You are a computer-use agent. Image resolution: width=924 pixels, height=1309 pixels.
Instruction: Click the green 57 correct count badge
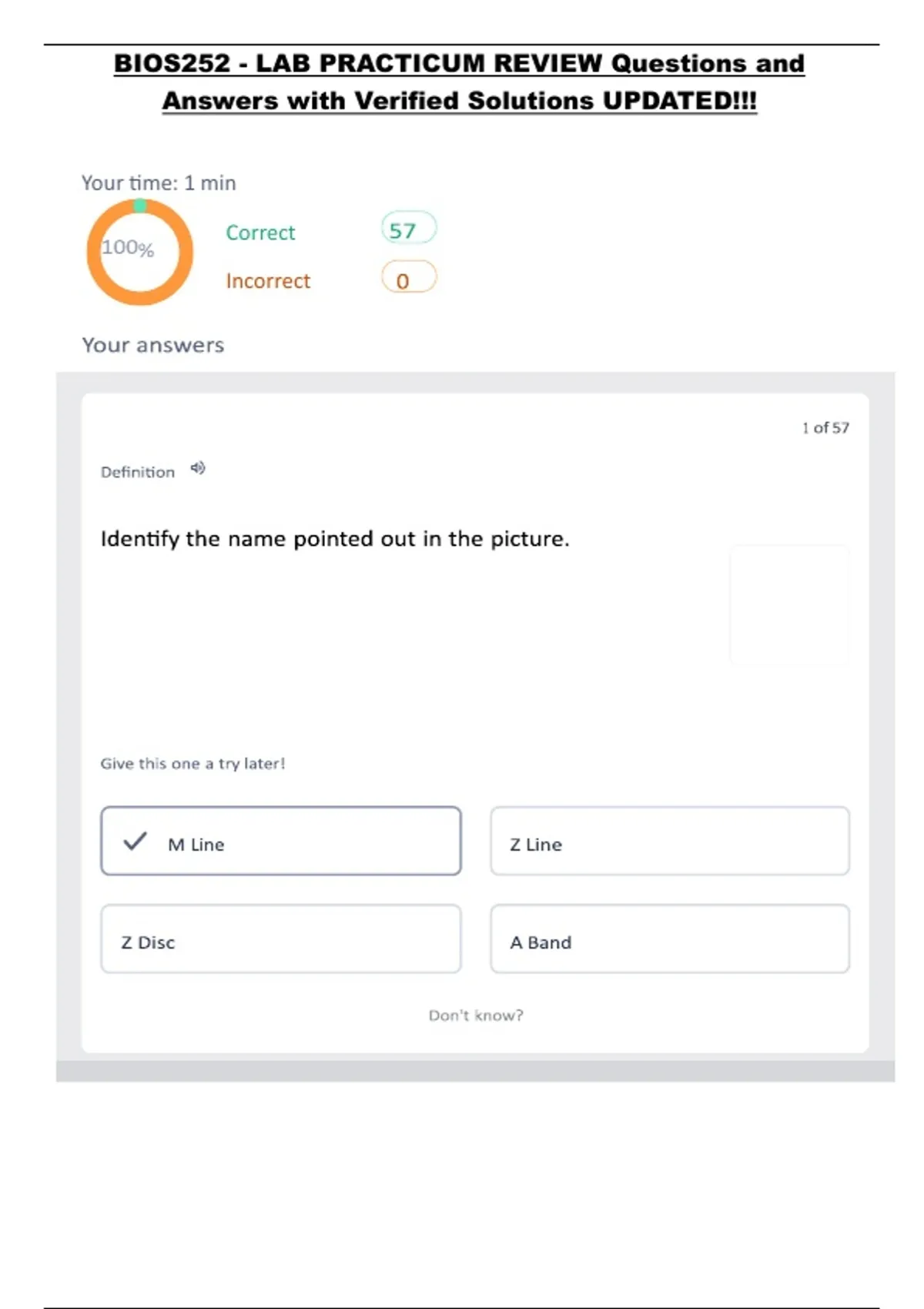click(x=408, y=229)
